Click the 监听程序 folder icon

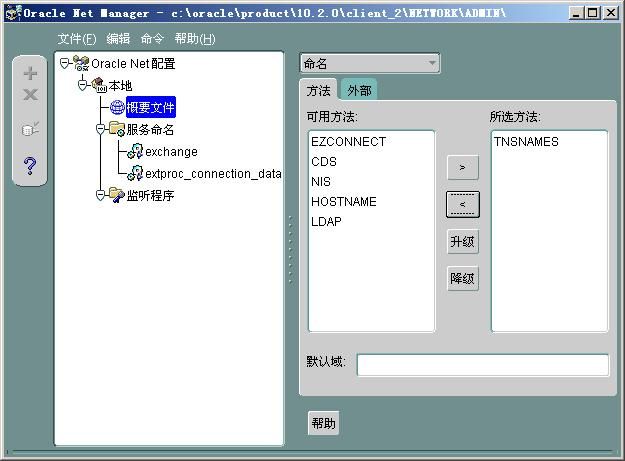coord(117,195)
